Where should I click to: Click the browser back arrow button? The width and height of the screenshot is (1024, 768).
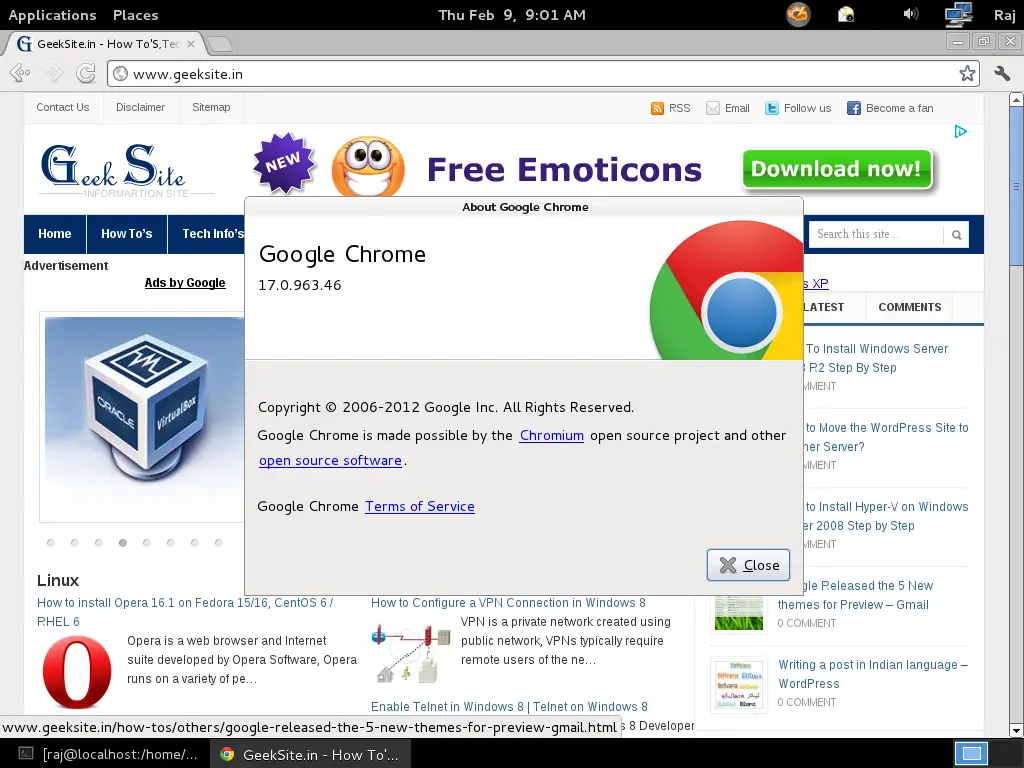20,73
